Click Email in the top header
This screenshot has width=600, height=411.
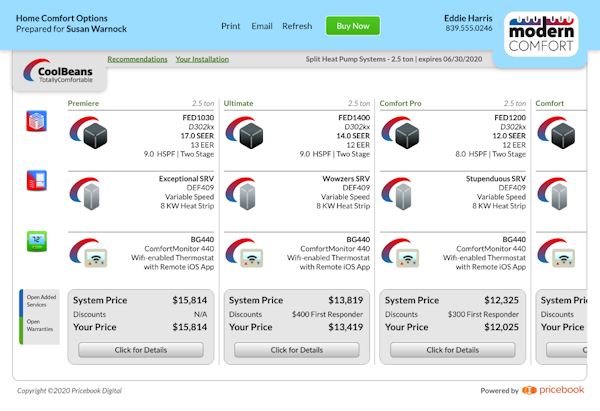tap(261, 26)
